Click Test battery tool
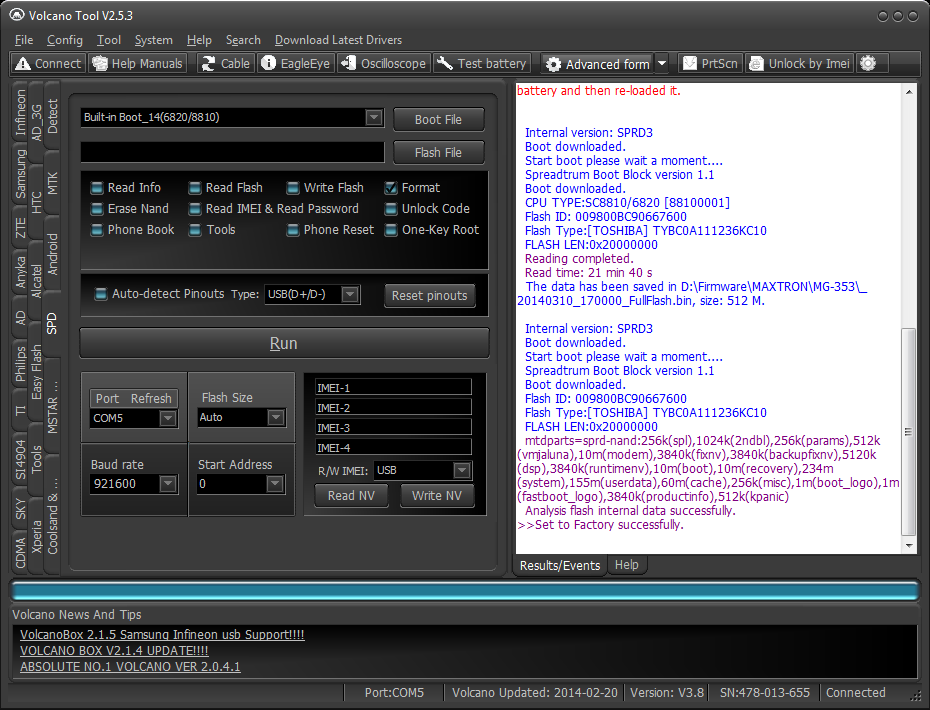The width and height of the screenshot is (930, 710). point(482,63)
